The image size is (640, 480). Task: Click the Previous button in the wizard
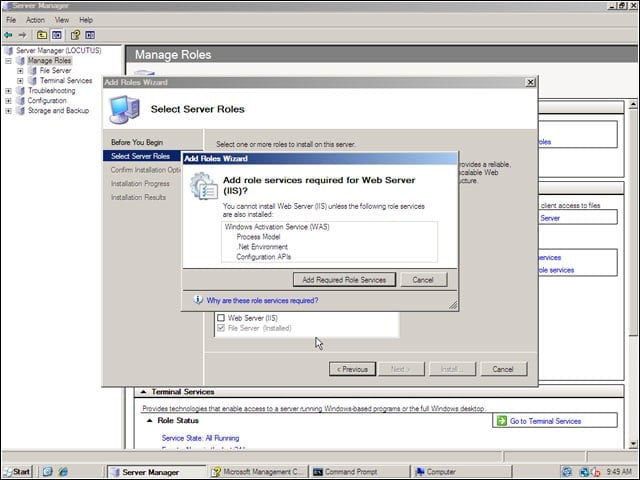[x=352, y=369]
